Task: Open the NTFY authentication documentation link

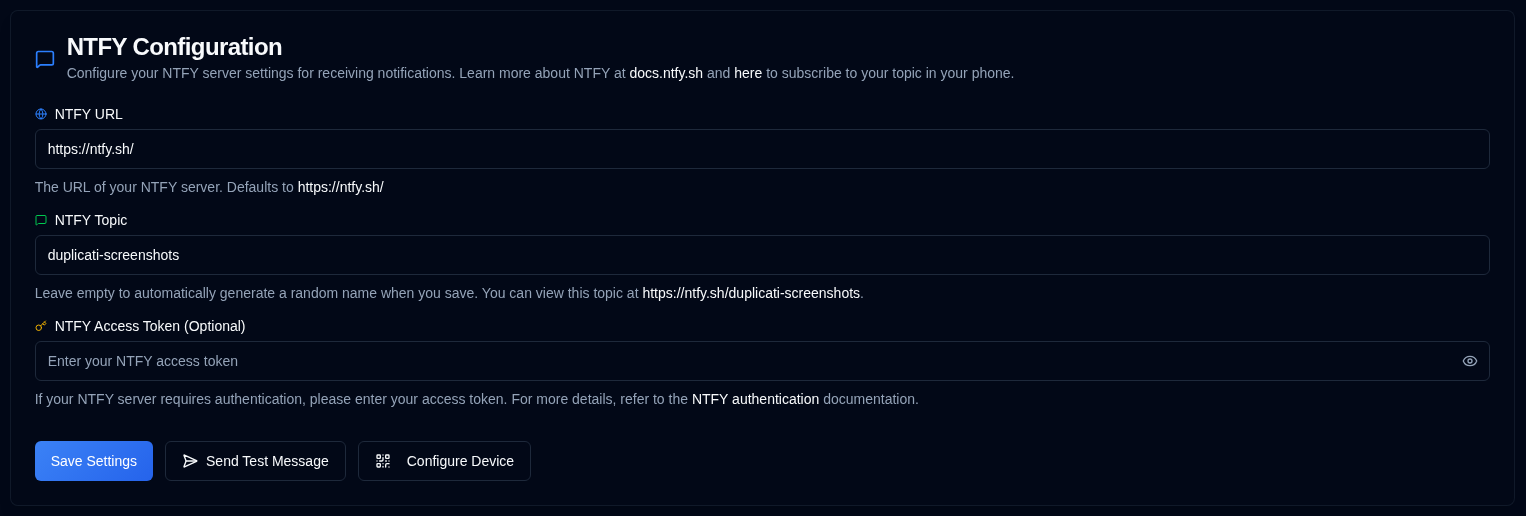Action: pyautogui.click(x=755, y=399)
